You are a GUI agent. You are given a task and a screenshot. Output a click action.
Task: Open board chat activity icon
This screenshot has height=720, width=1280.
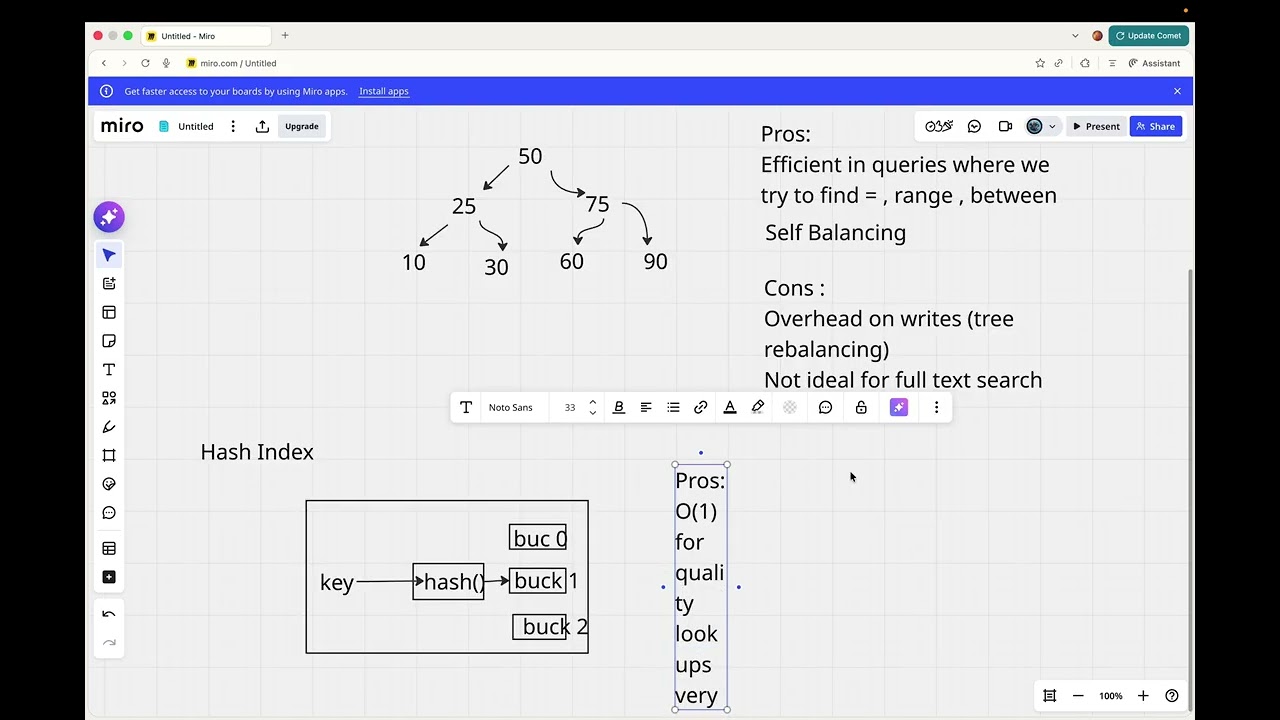(x=974, y=126)
